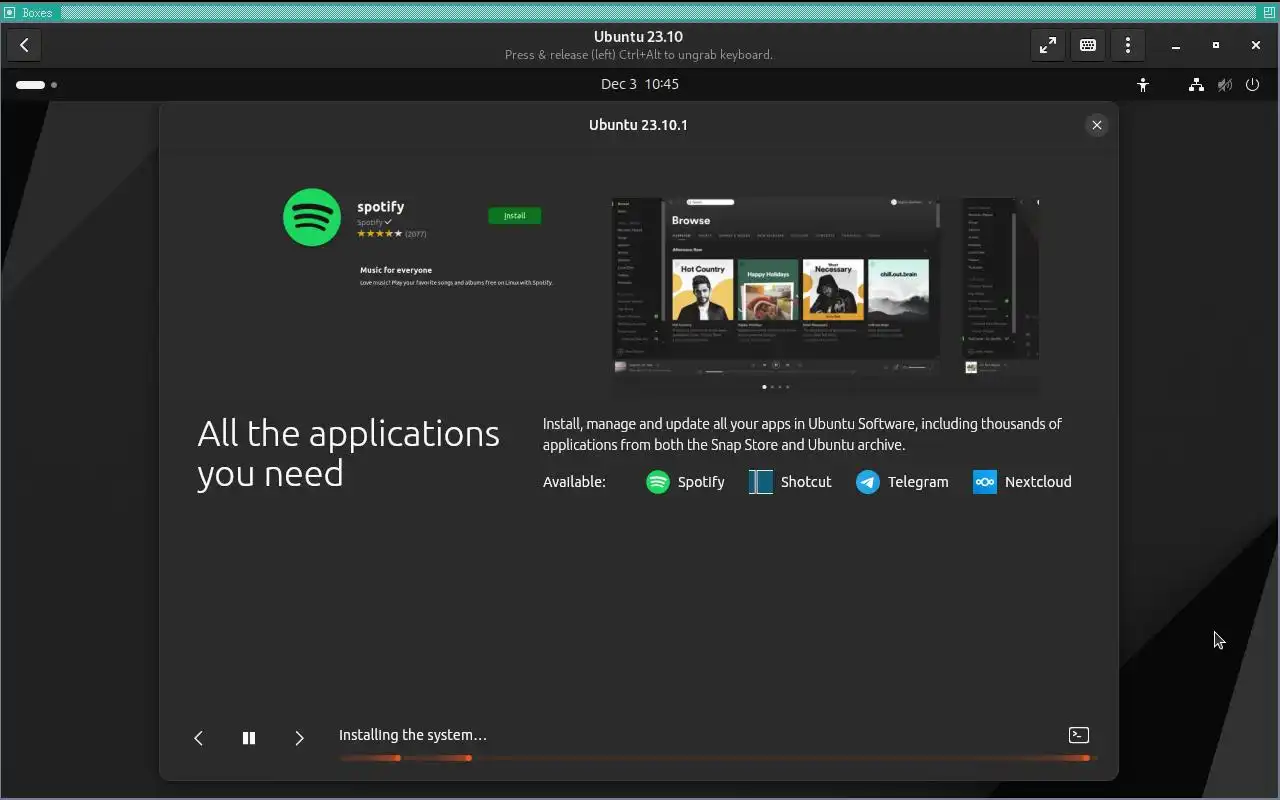The height and width of the screenshot is (800, 1280).
Task: Click the Boxes app icon in title bar
Action: coord(10,13)
